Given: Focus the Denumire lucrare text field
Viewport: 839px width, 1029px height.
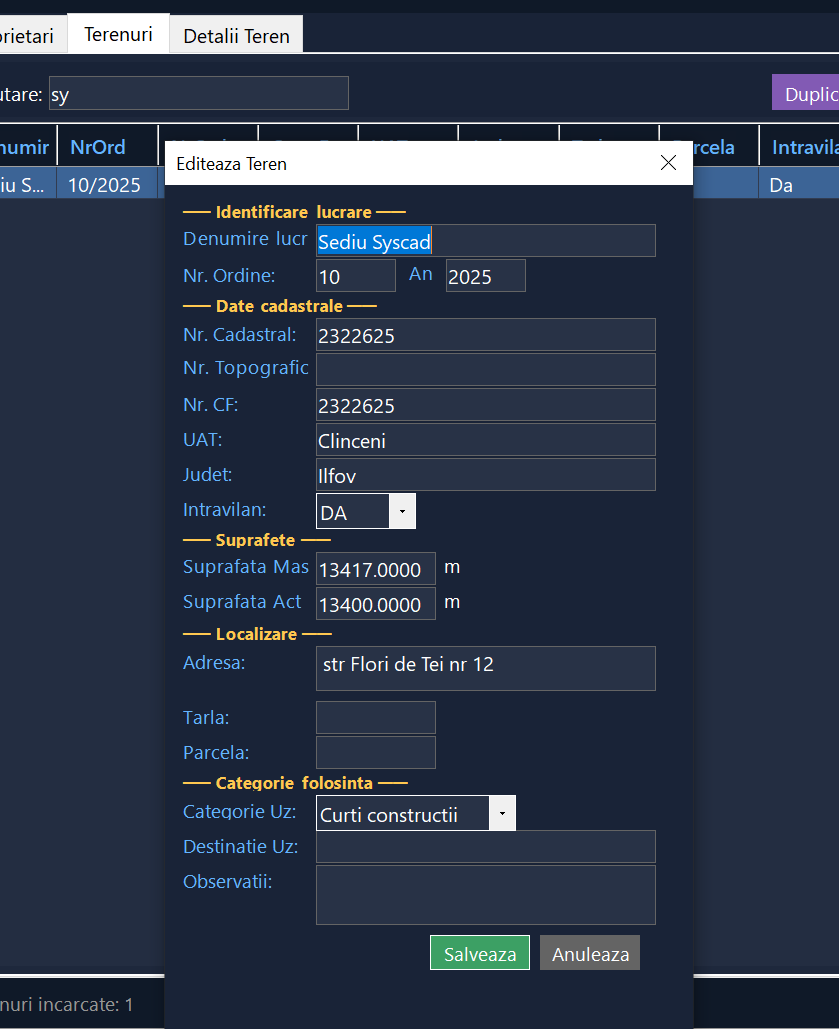Looking at the screenshot, I should 485,241.
